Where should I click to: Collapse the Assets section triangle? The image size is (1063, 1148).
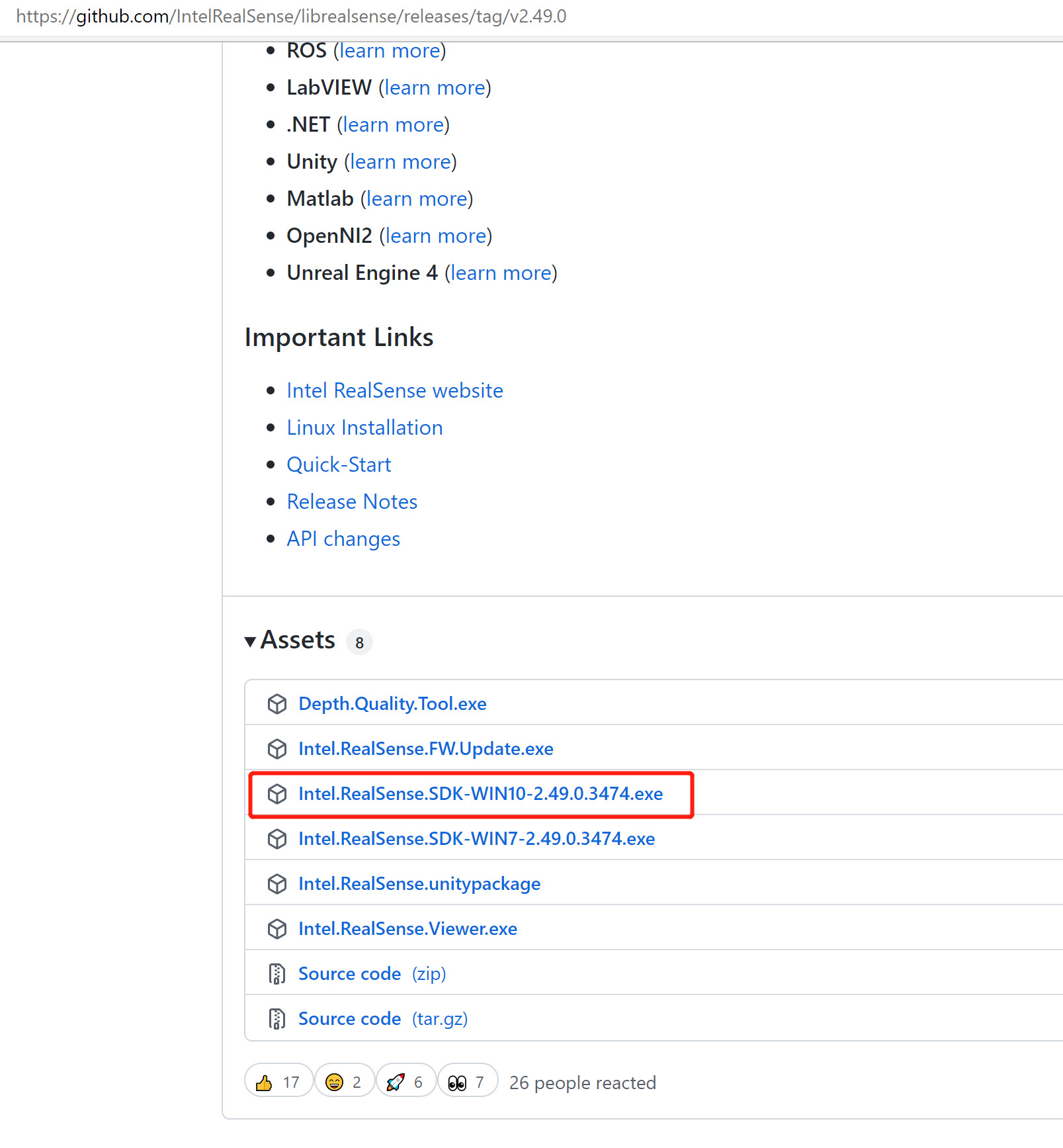point(250,642)
